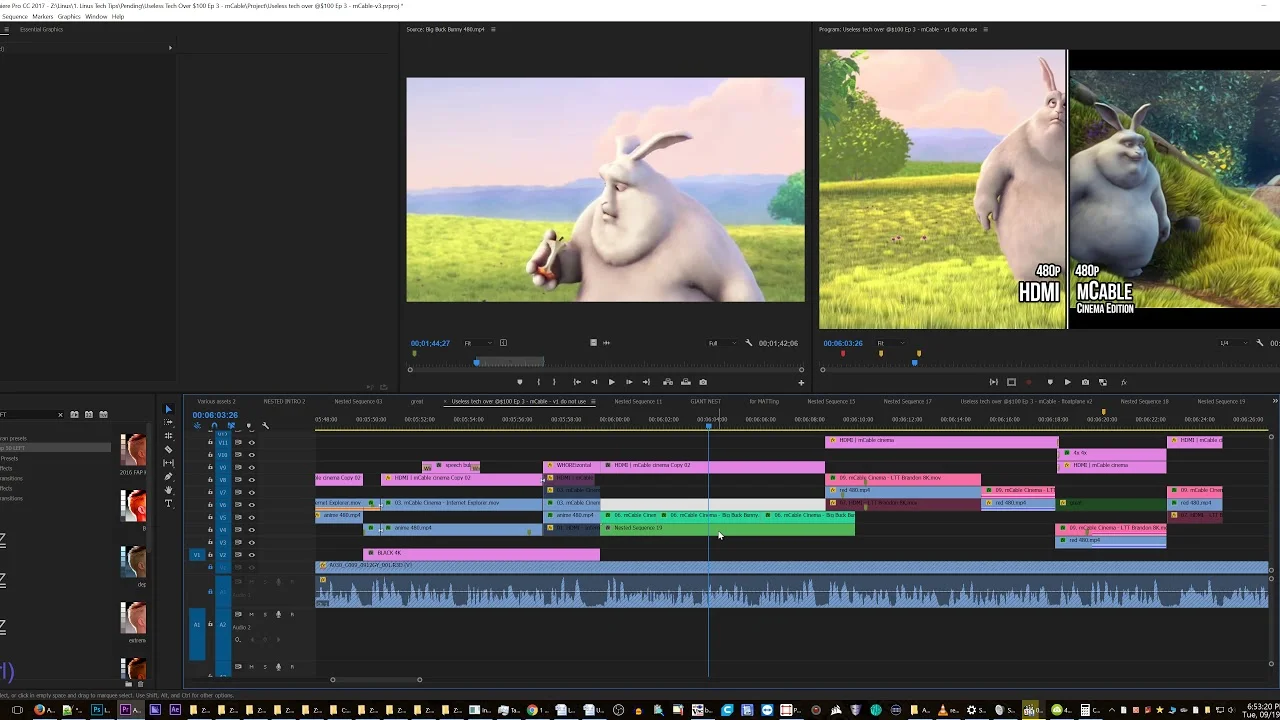
Task: Export frame from the Program monitor
Action: 1085,382
